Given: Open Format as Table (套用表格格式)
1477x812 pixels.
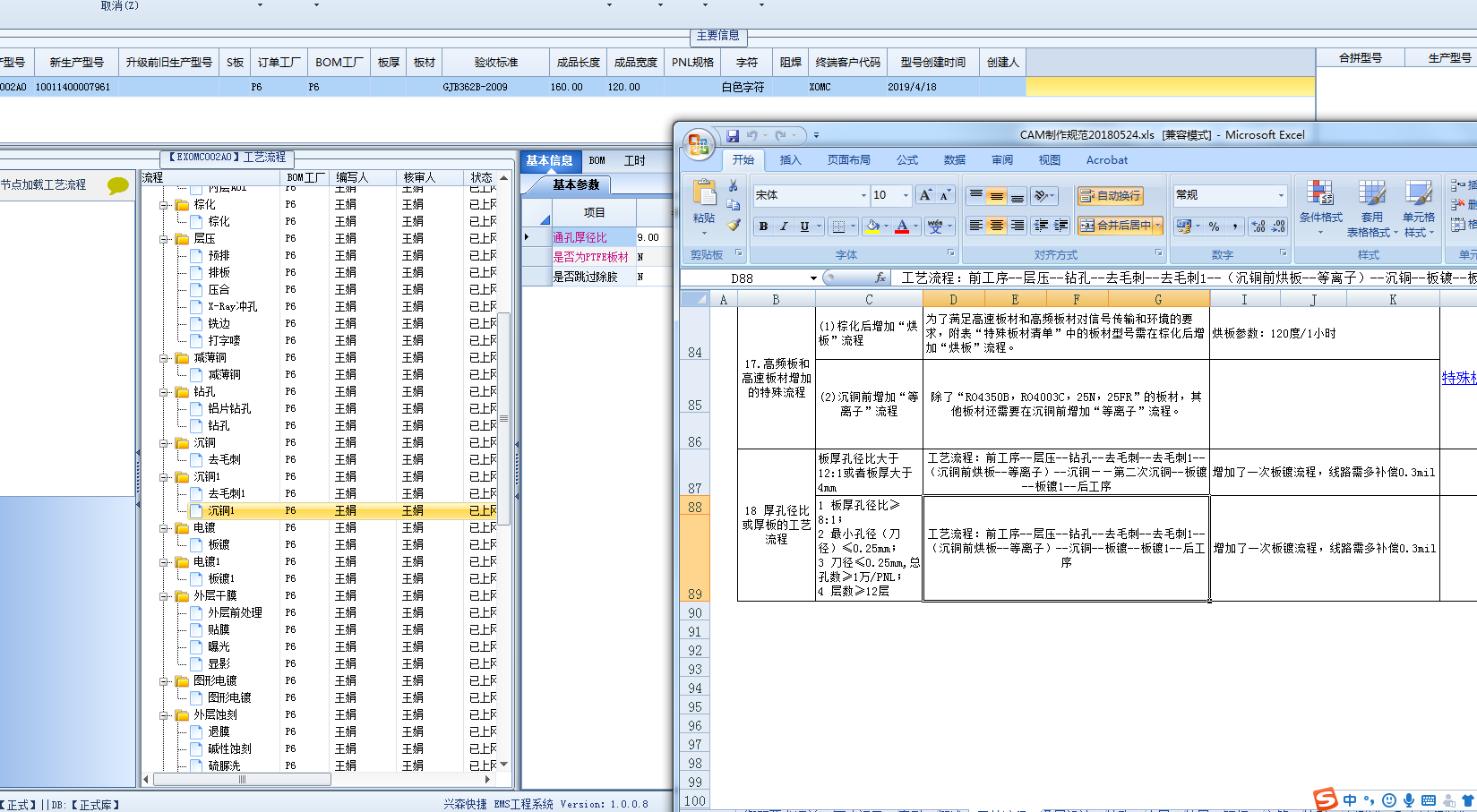Looking at the screenshot, I should [1371, 208].
